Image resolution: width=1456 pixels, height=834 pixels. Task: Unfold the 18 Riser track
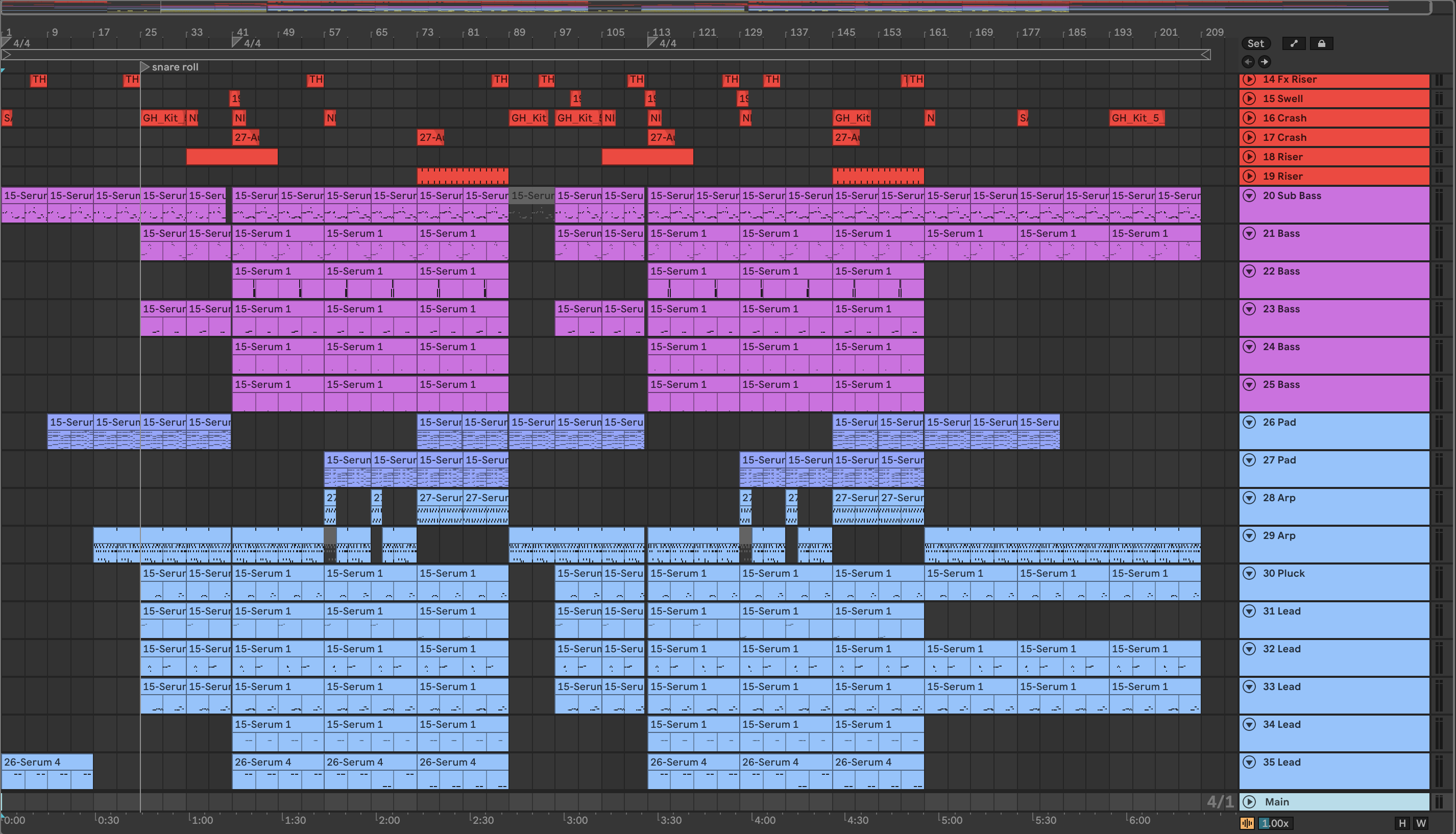click(1249, 157)
